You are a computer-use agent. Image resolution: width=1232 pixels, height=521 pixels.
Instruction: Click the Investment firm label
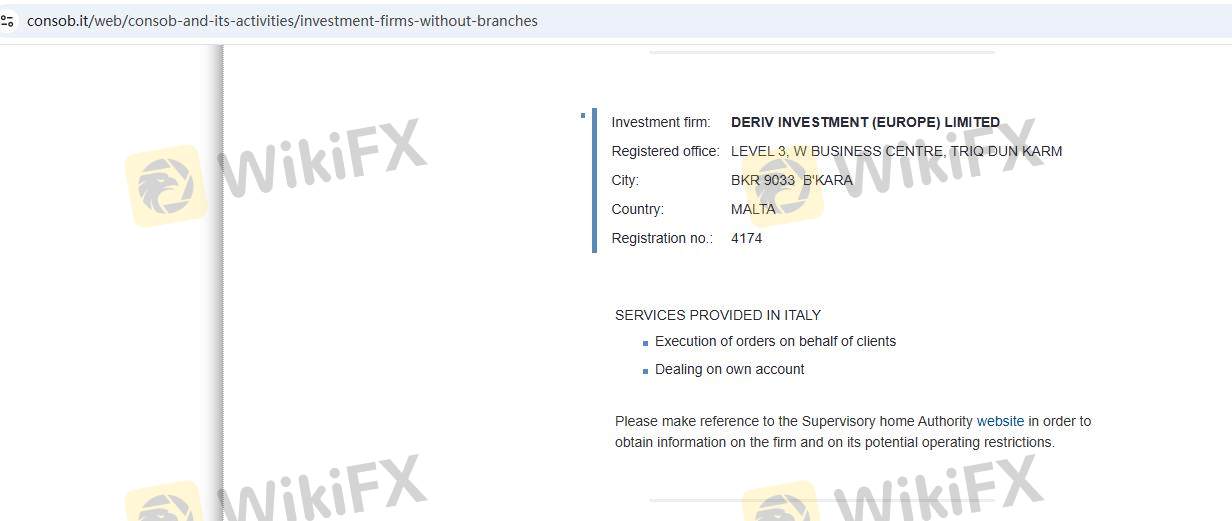[x=661, y=122]
